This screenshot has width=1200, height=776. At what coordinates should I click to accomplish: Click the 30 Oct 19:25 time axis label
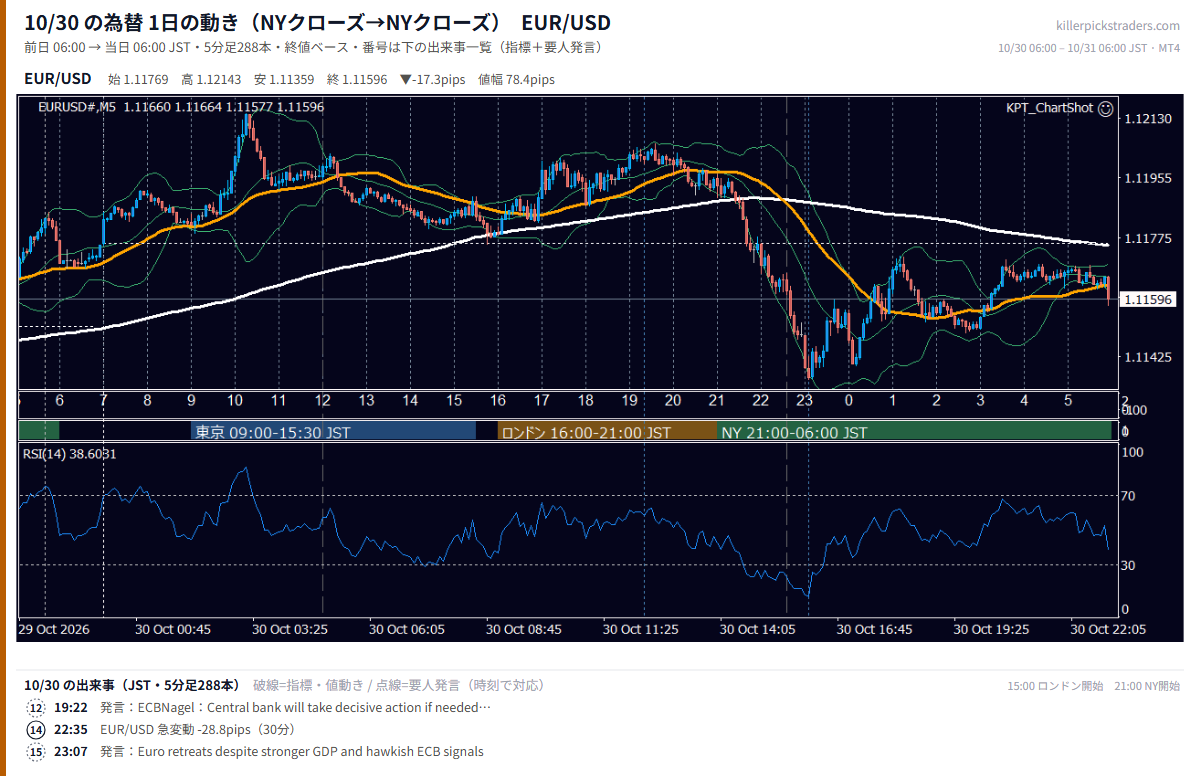coord(993,630)
